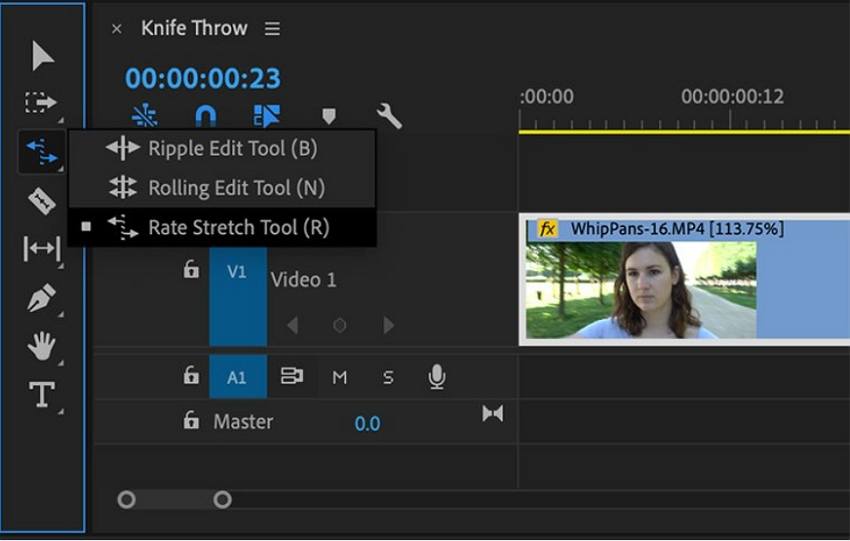
Task: Click the Master volume value 0.0
Action: tap(367, 423)
